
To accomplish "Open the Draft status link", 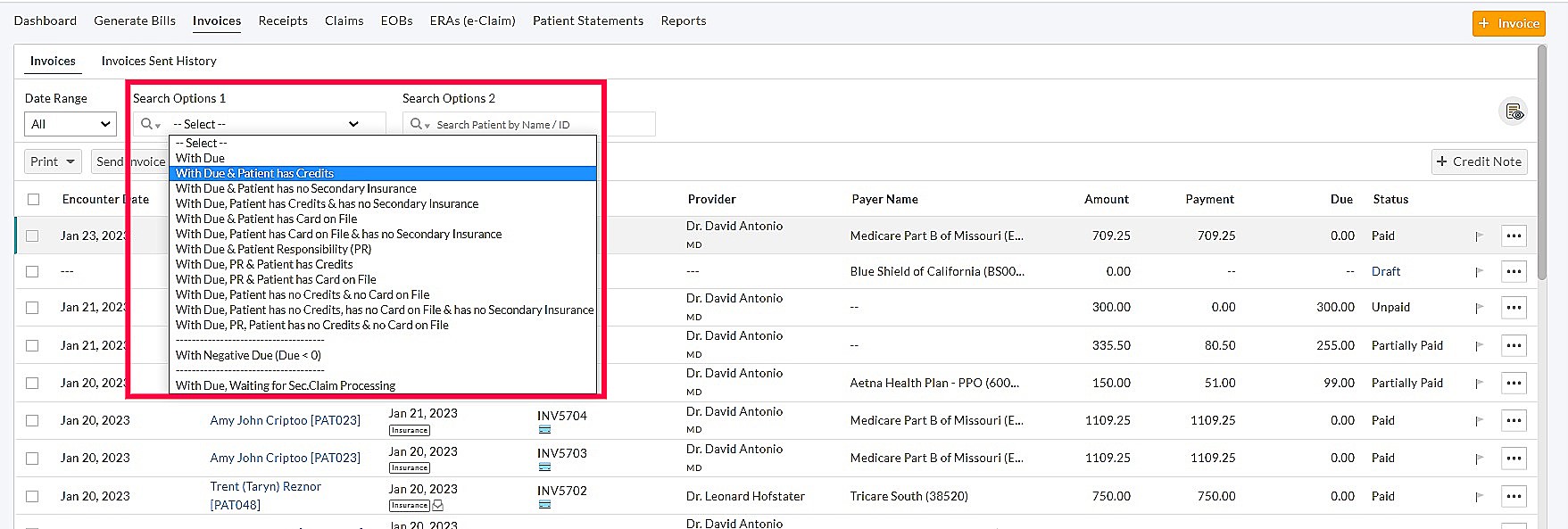I will coord(1386,271).
